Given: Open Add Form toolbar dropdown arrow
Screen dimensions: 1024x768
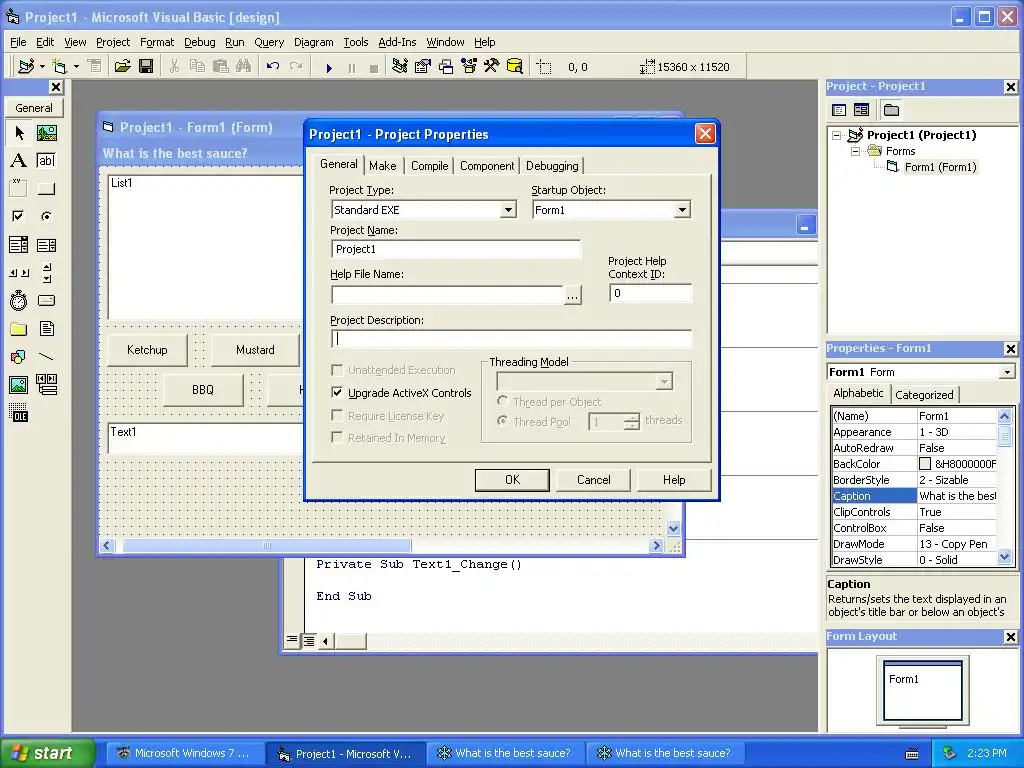Looking at the screenshot, I should click(76, 67).
